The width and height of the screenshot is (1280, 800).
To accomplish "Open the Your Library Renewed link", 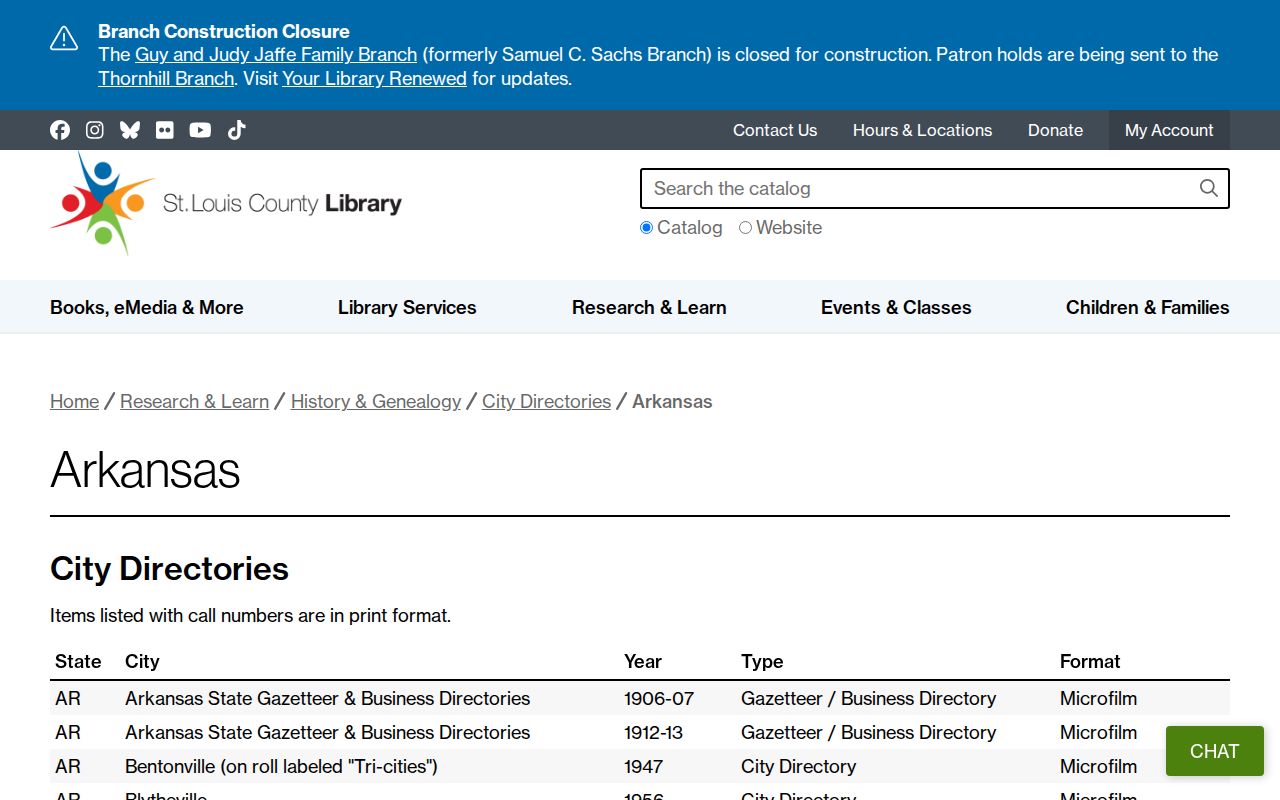I will pos(374,78).
